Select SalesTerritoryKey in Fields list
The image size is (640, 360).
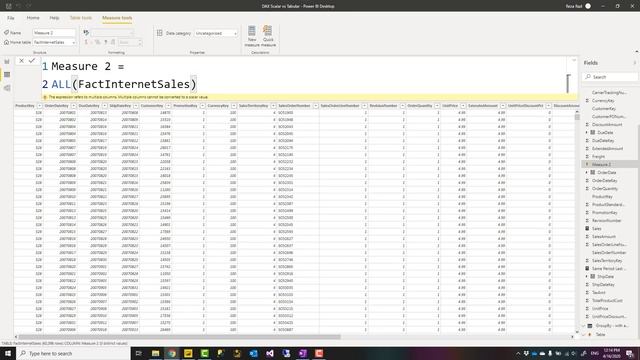[x=607, y=260]
